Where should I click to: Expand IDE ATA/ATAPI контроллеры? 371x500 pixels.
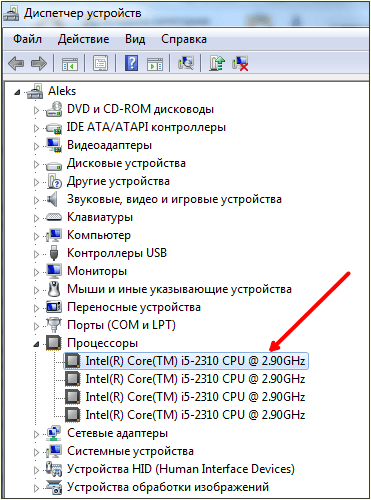pyautogui.click(x=36, y=128)
